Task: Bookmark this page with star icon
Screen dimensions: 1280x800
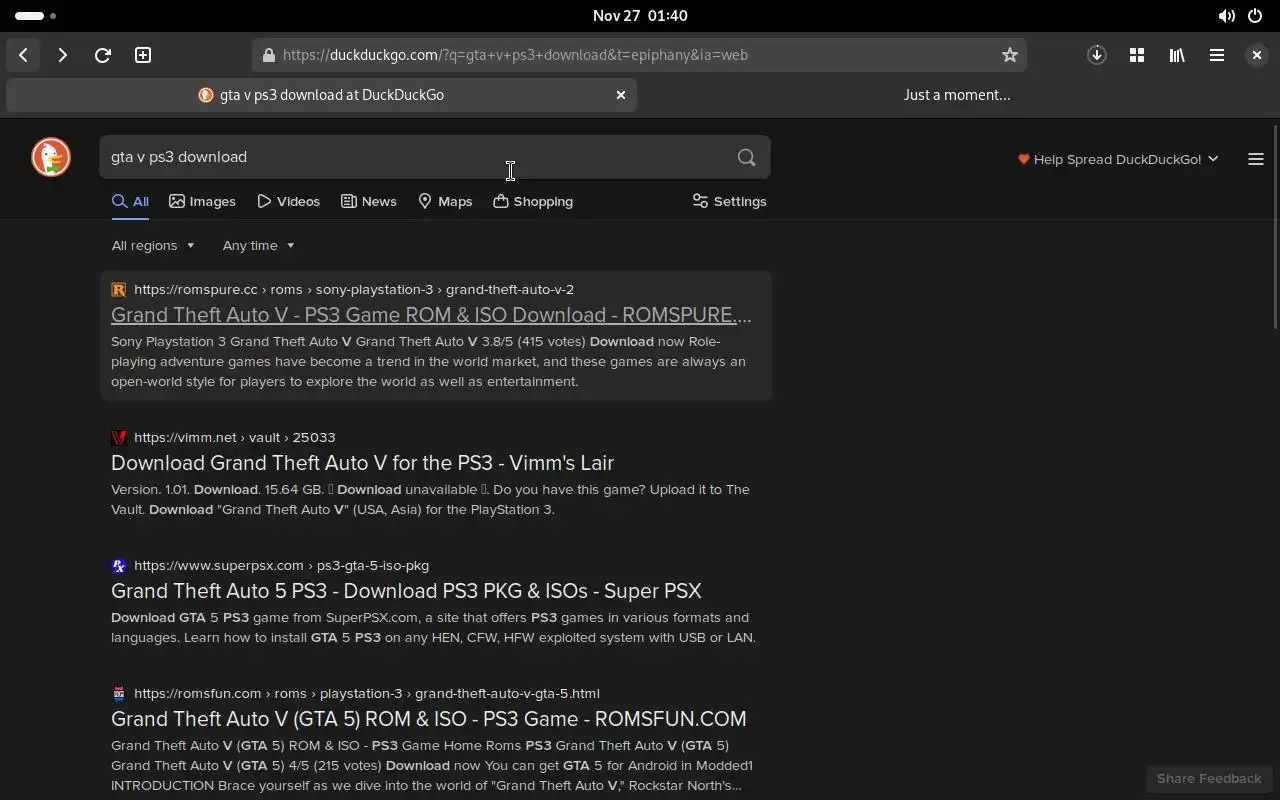Action: (x=1010, y=55)
